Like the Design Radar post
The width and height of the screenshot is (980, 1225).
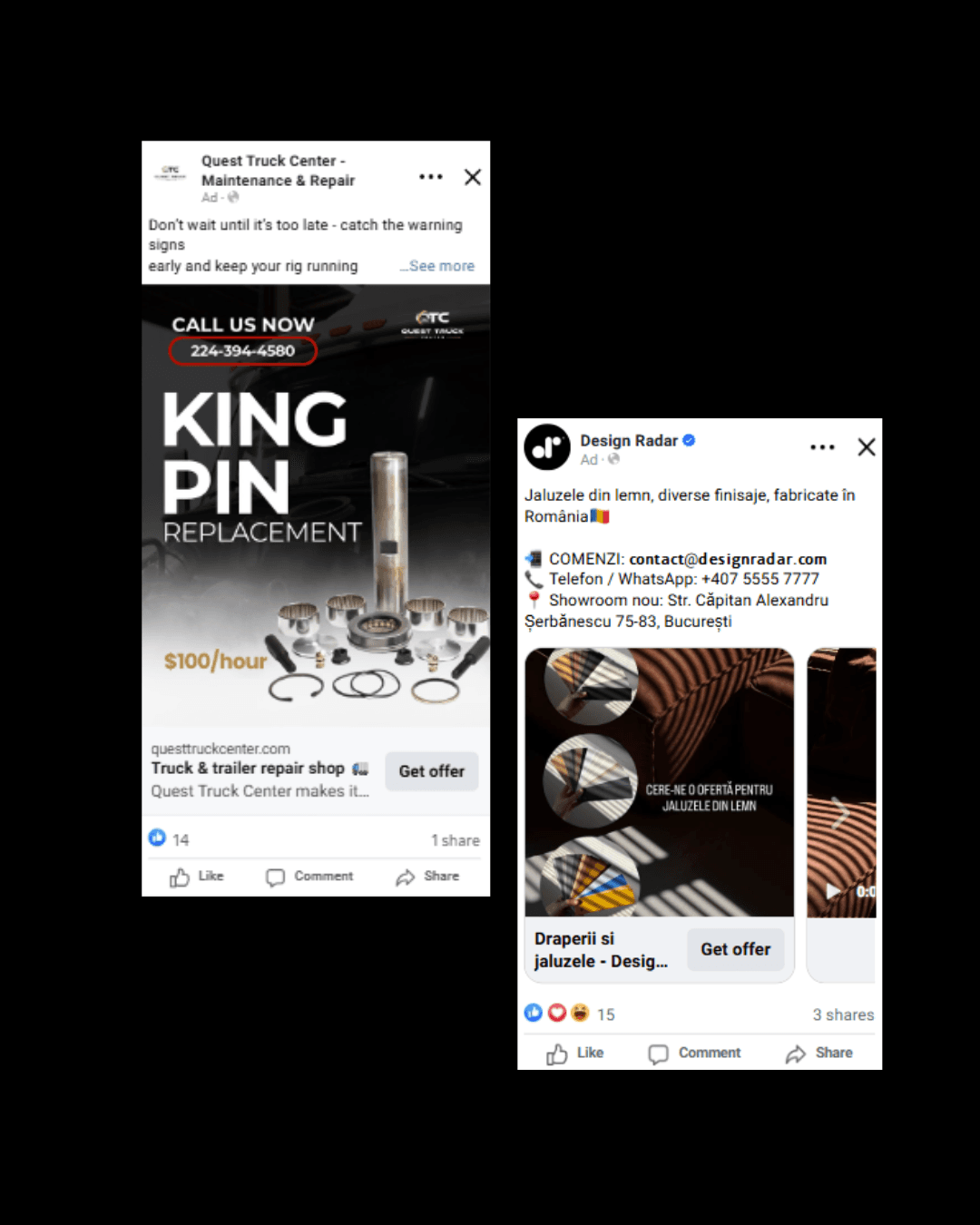point(574,1053)
